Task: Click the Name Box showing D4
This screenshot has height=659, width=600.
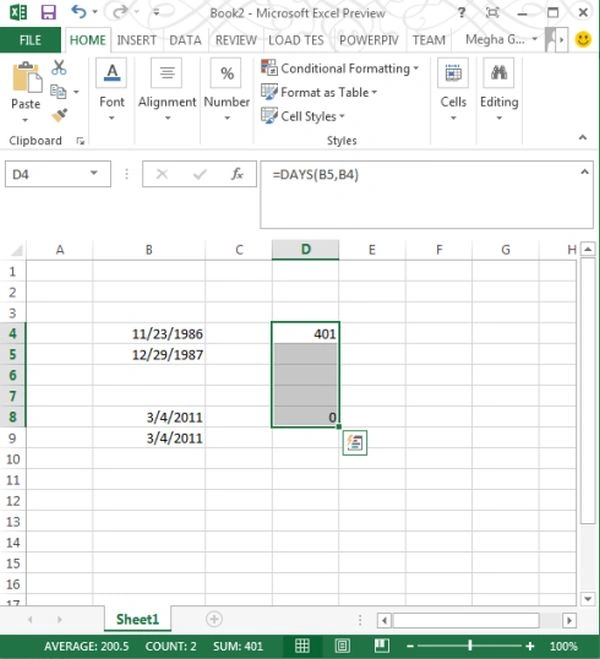Action: [46, 174]
